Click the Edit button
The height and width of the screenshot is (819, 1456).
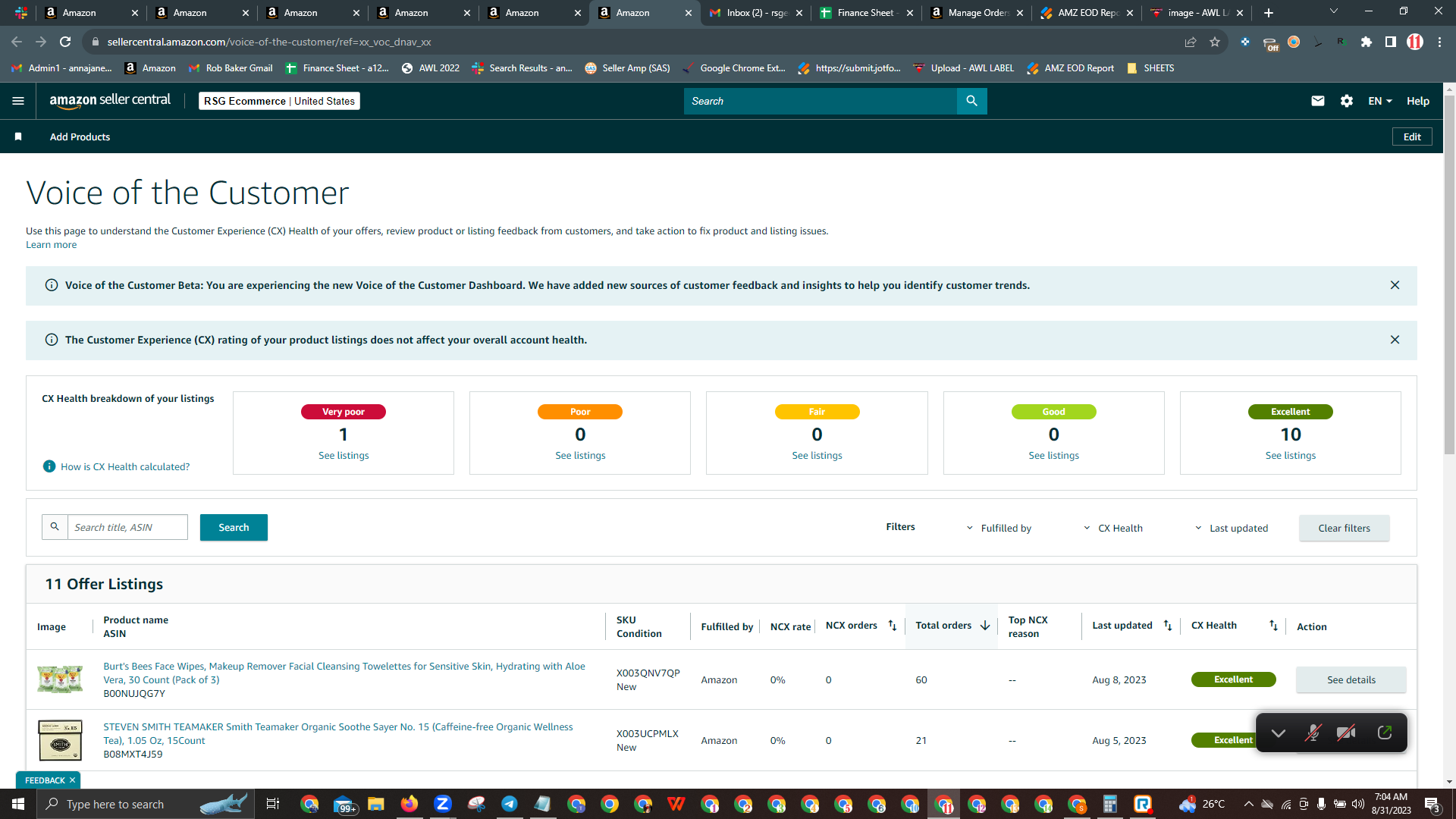pyautogui.click(x=1412, y=136)
